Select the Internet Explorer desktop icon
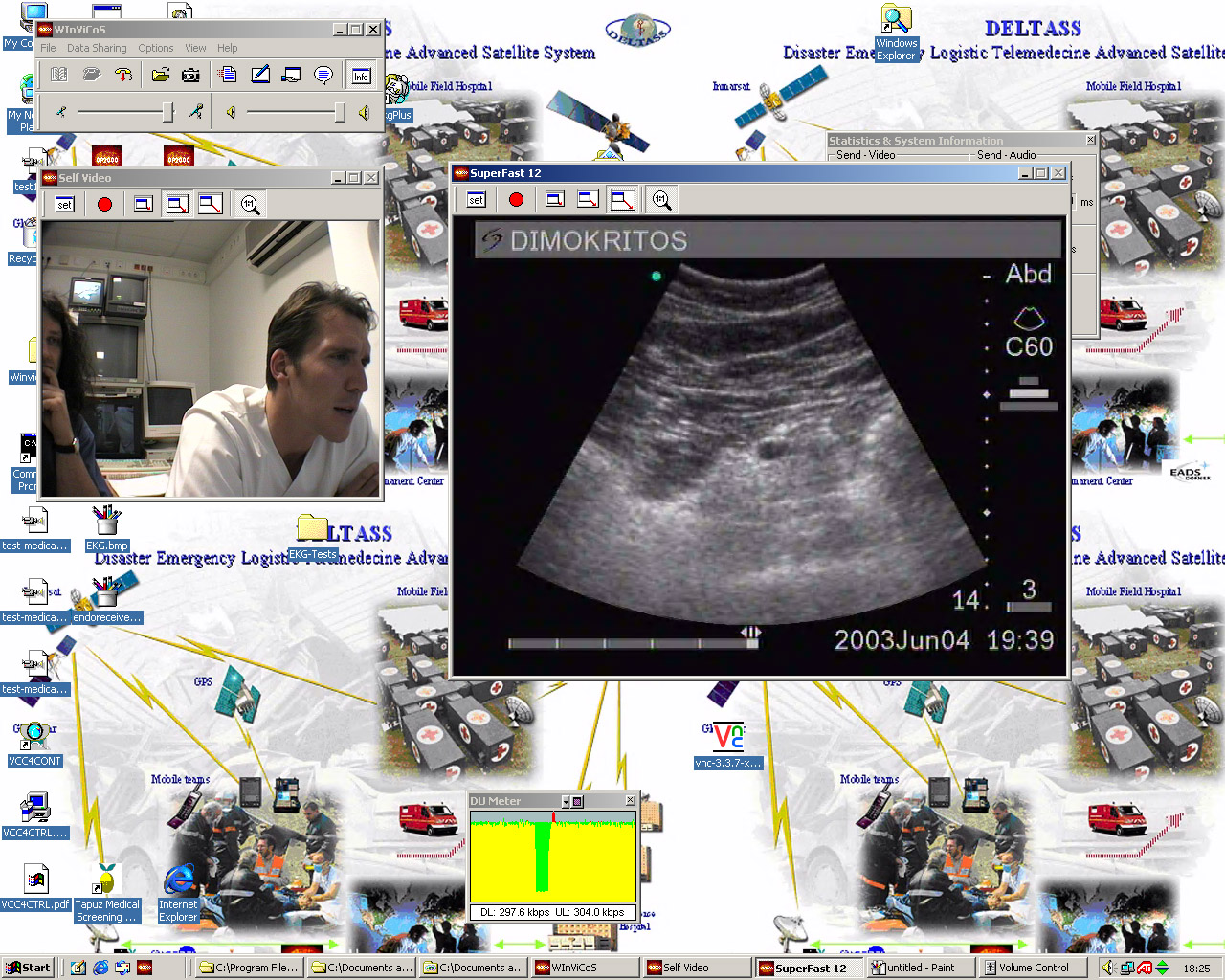 pos(179,894)
